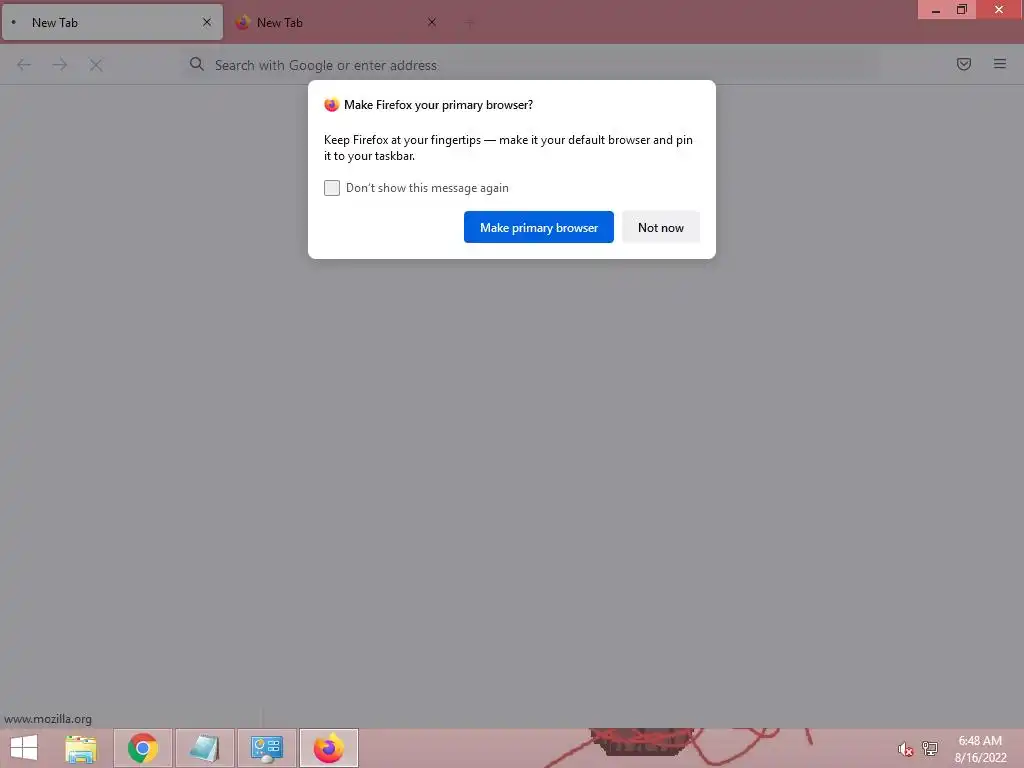Click the muted volume tray icon

(x=904, y=749)
